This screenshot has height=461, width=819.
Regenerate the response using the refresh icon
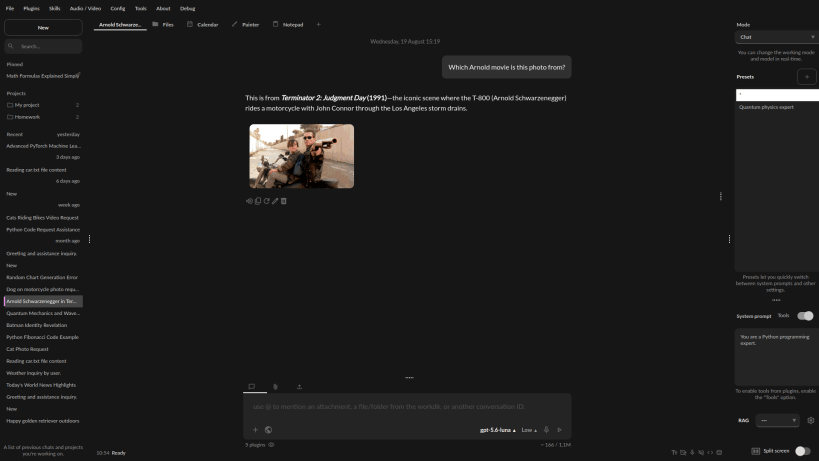tap(266, 201)
